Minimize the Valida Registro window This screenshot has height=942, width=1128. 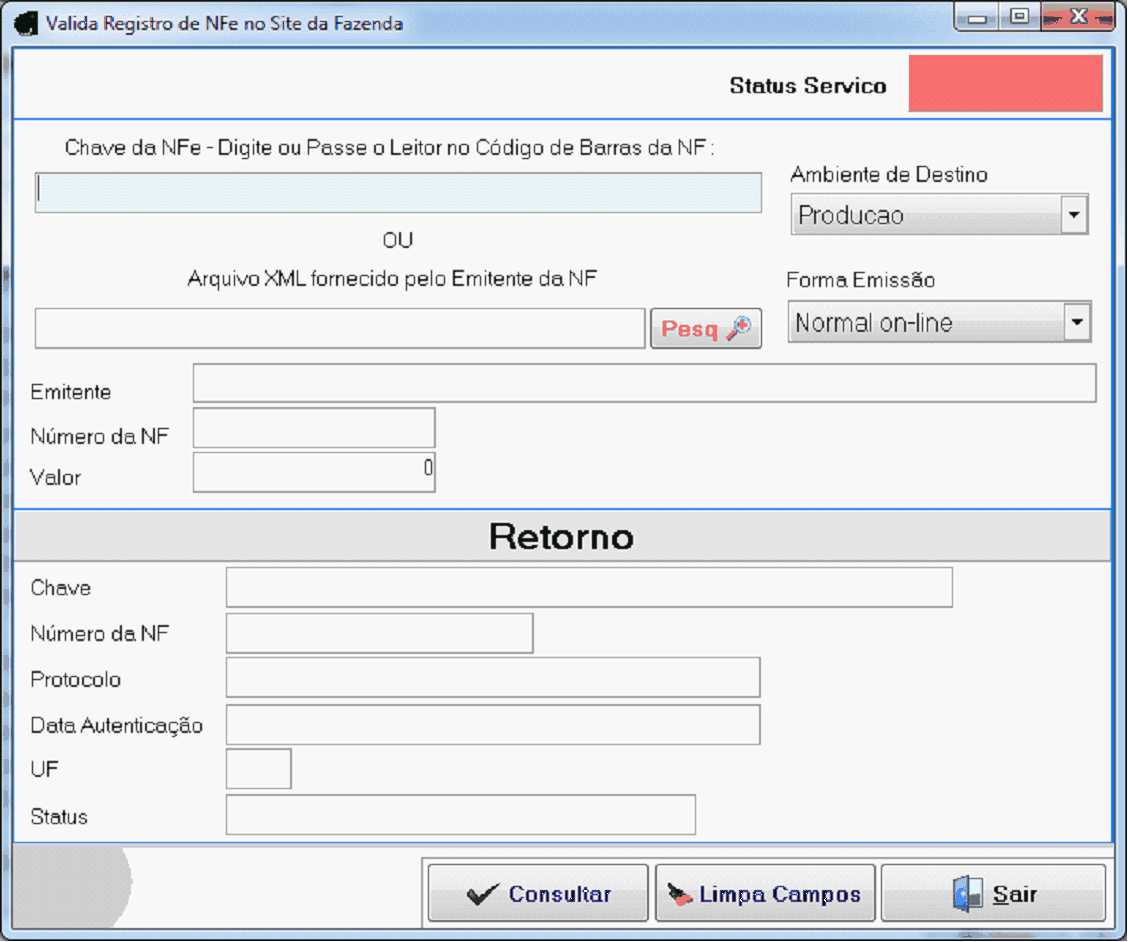pyautogui.click(x=976, y=18)
